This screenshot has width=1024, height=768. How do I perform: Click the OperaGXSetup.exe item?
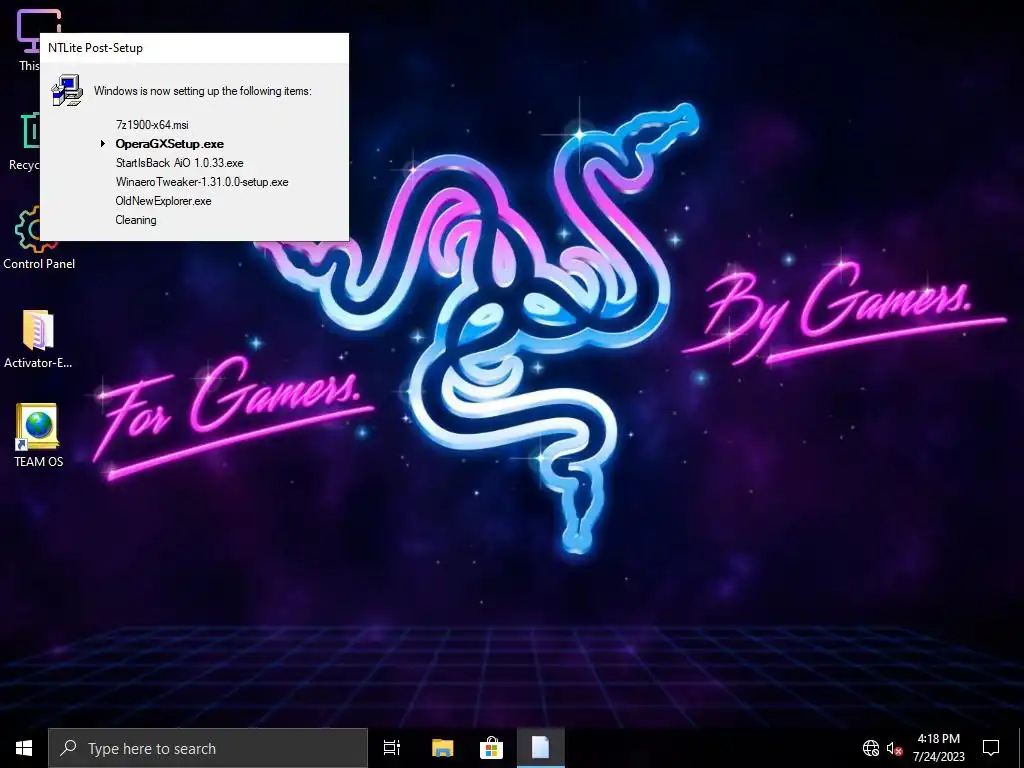[170, 144]
